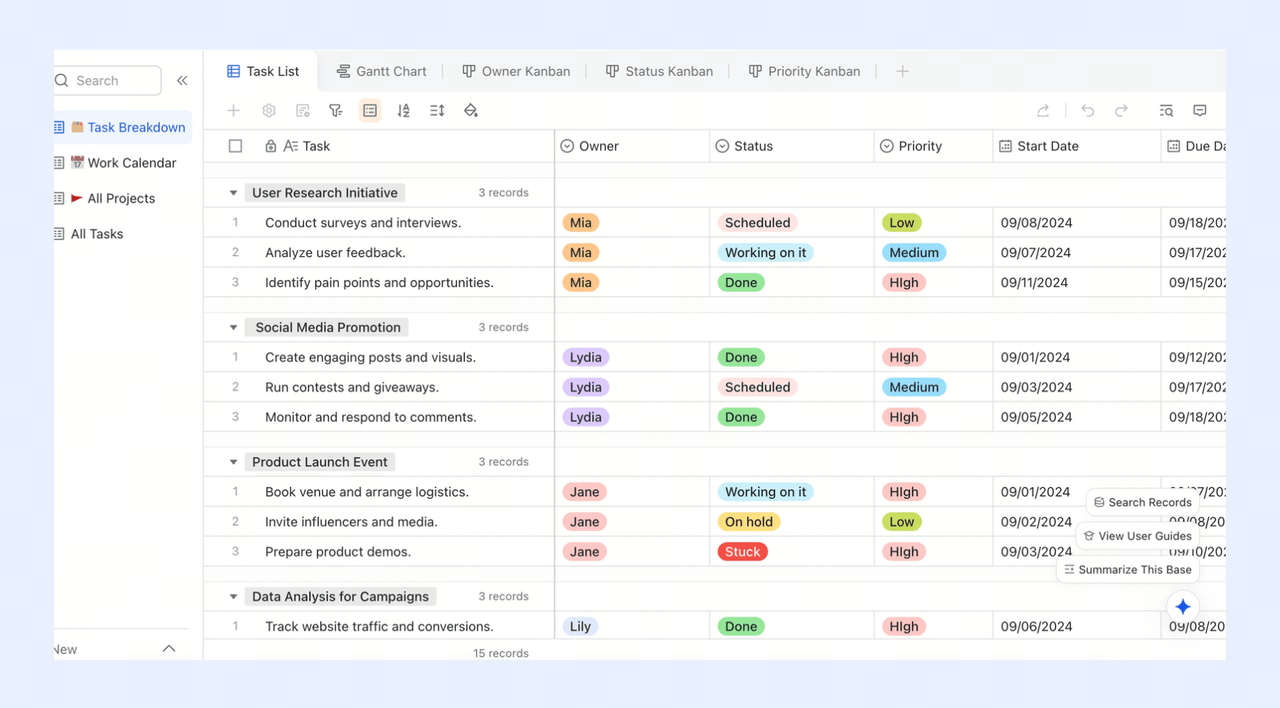Click the Stuck status tag for product demos
This screenshot has height=708, width=1280.
coord(742,552)
